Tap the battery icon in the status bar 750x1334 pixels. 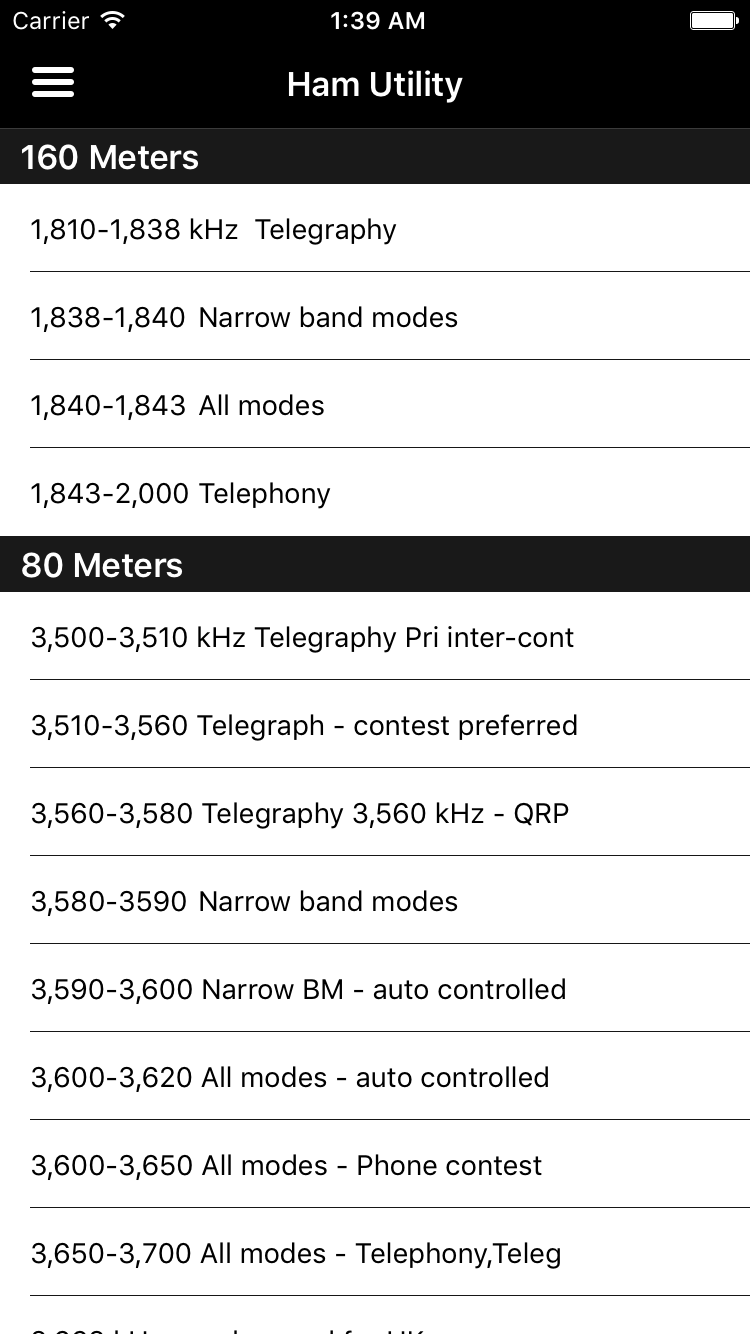(x=712, y=19)
